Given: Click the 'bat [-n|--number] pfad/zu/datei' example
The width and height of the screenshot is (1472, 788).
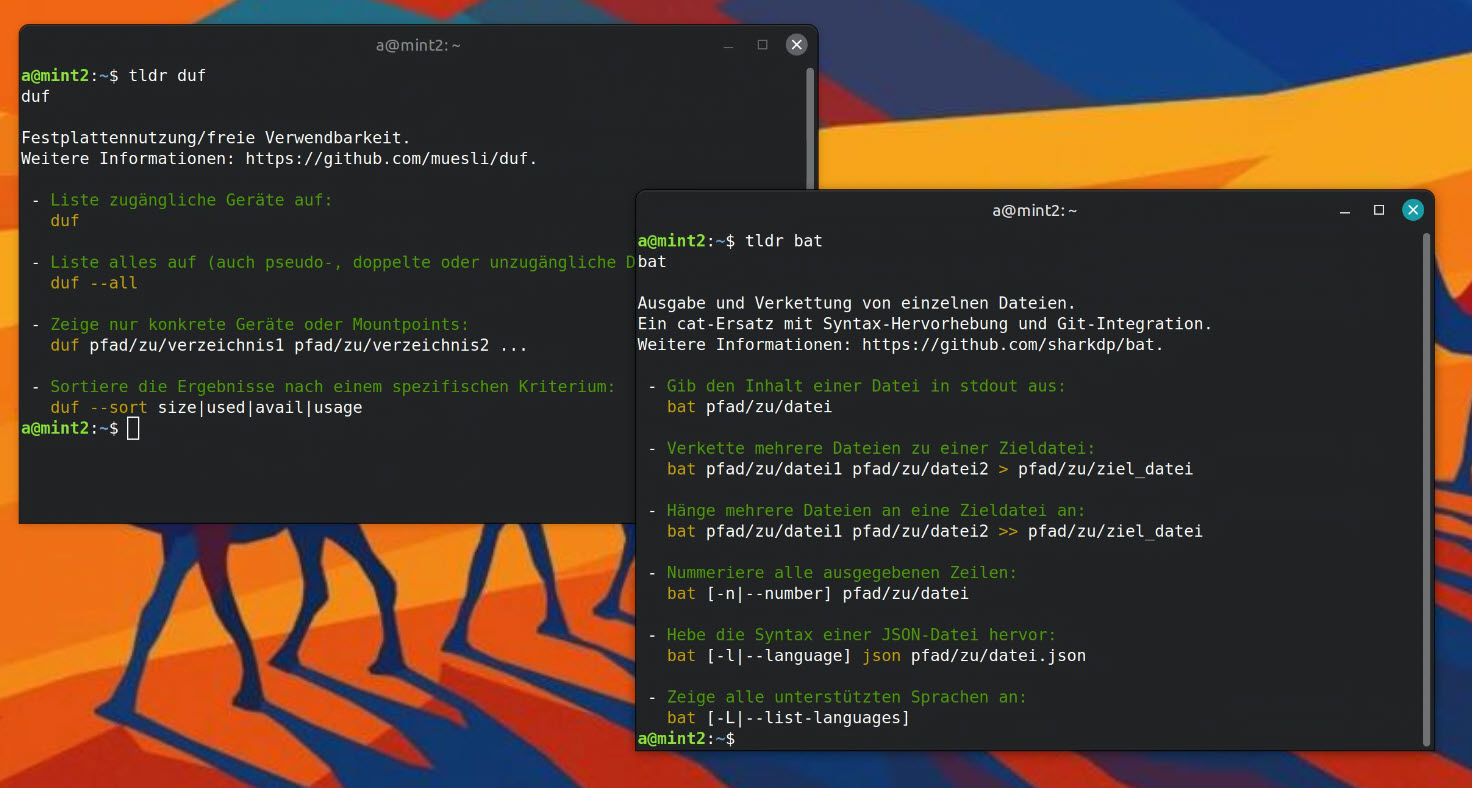Looking at the screenshot, I should click(x=817, y=594).
